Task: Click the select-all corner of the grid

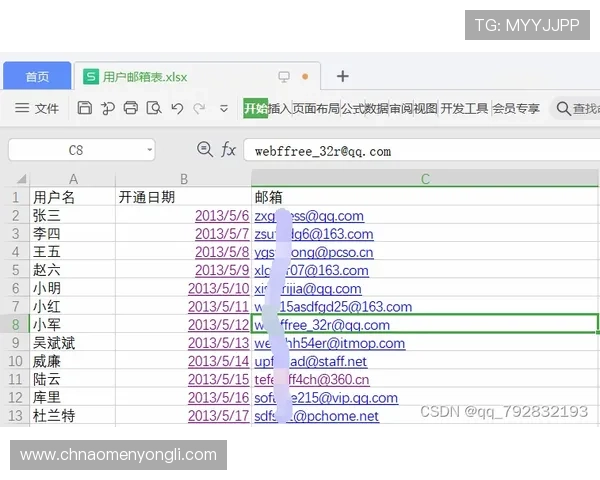Action: point(15,179)
